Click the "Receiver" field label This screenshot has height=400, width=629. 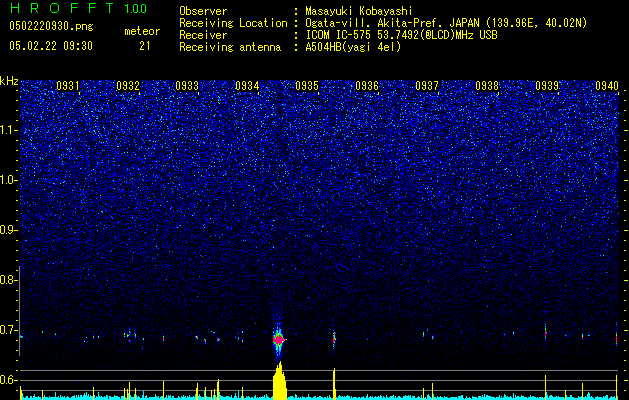click(x=203, y=35)
